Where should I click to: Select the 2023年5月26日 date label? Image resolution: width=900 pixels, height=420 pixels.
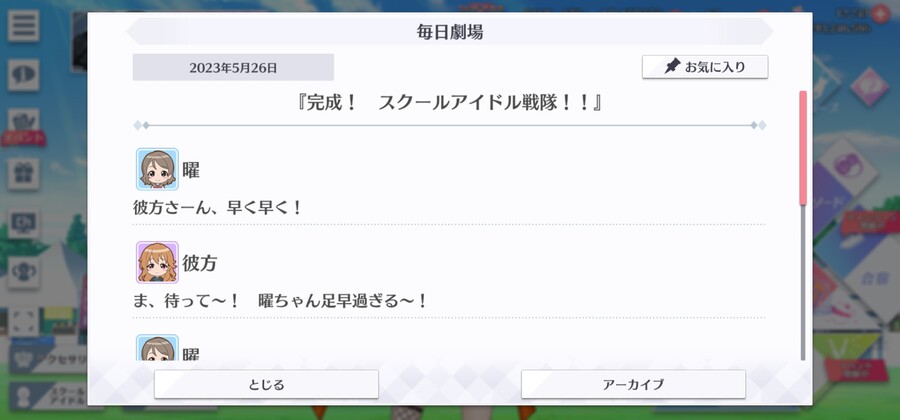click(x=233, y=68)
